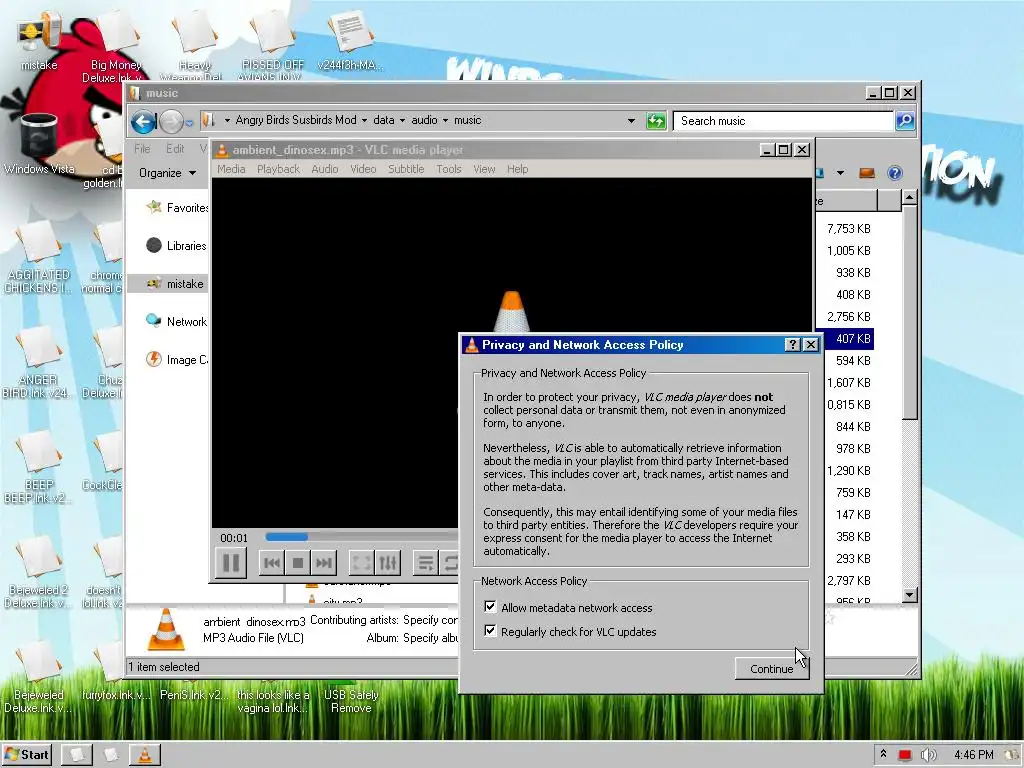1024x768 pixels.
Task: Uncheck Allow metadata network access
Action: click(x=490, y=607)
